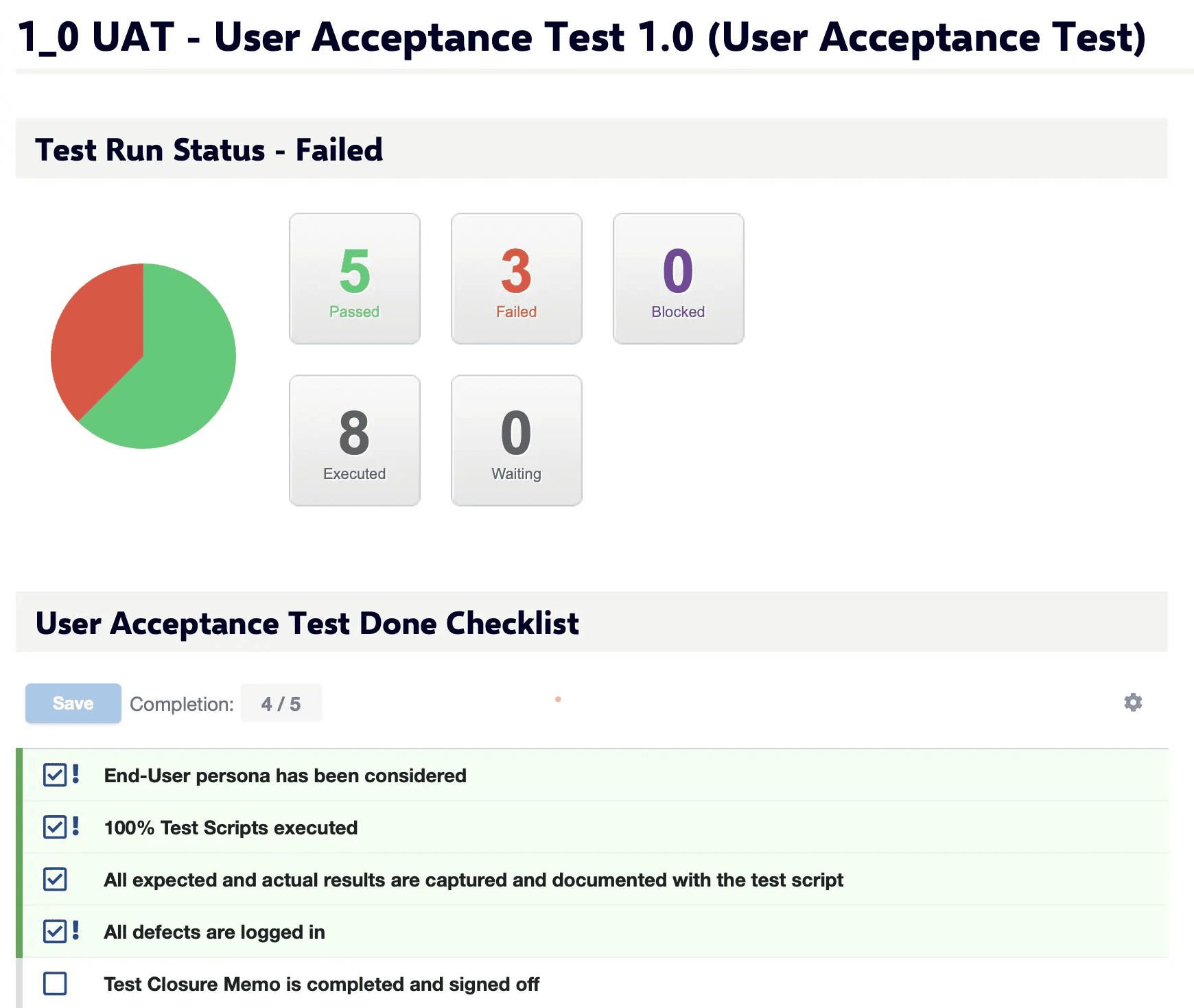Open the checklist settings gear icon
1194x1008 pixels.
(x=1133, y=702)
